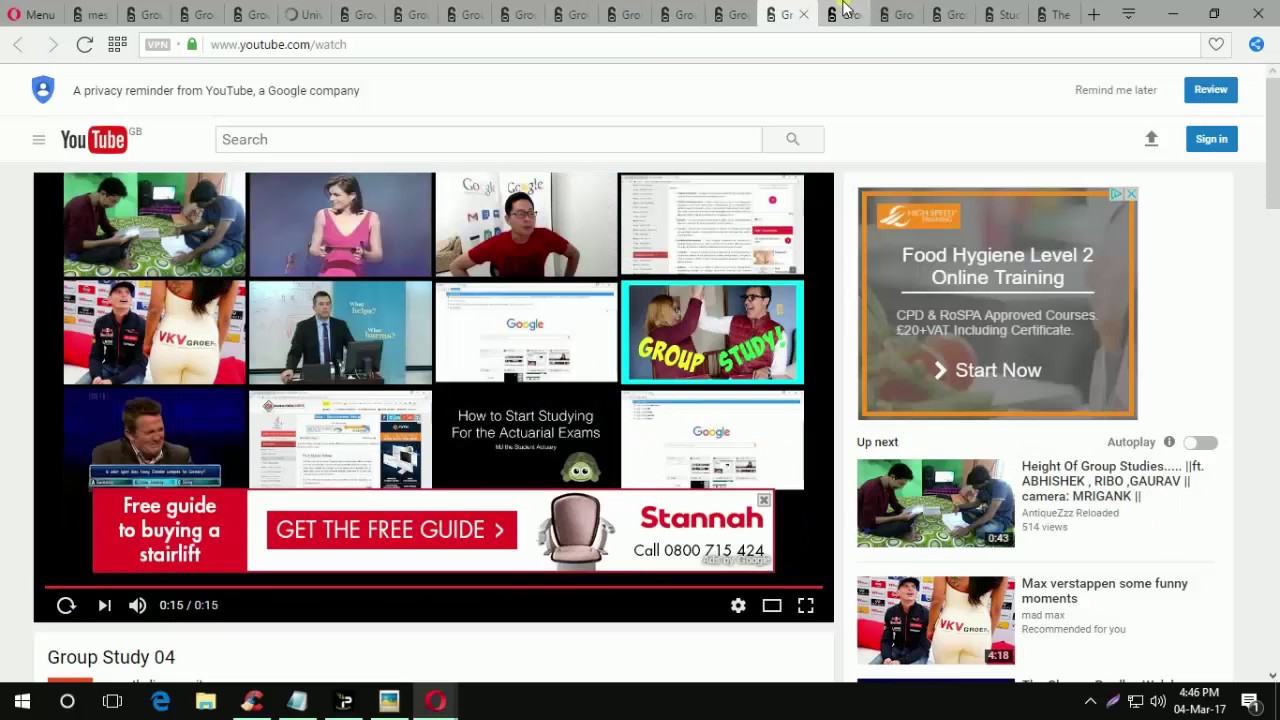Click the Sign in button
The image size is (1280, 720).
1211,139
